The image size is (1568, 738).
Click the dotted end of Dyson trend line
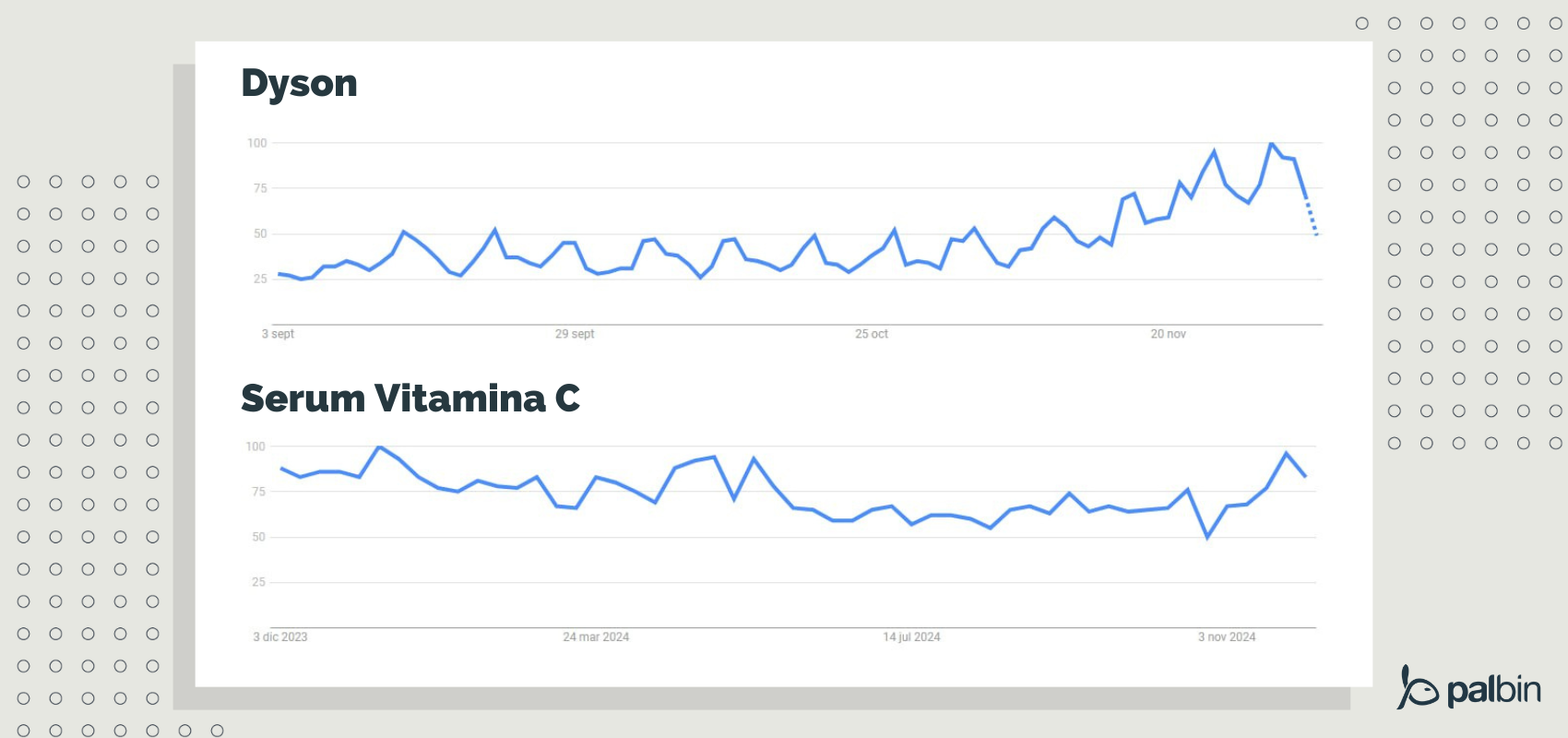pyautogui.click(x=1312, y=218)
